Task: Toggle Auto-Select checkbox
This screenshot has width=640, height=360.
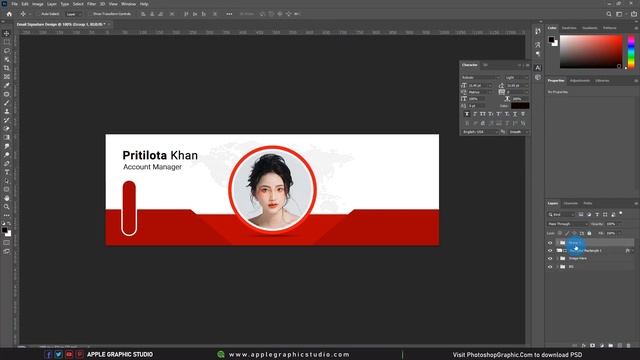Action: coord(38,14)
